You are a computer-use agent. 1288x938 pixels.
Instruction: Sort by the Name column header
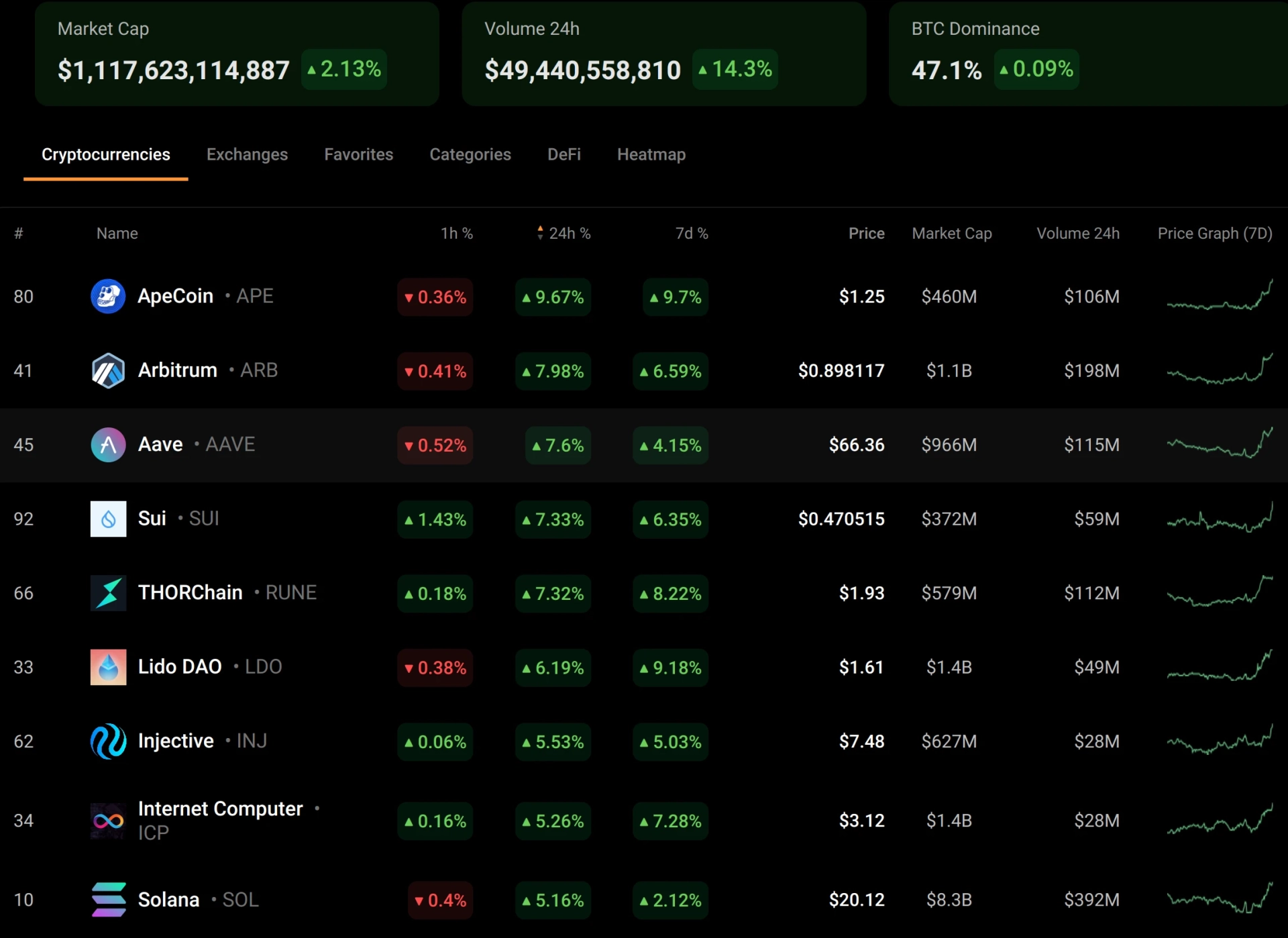[x=117, y=233]
